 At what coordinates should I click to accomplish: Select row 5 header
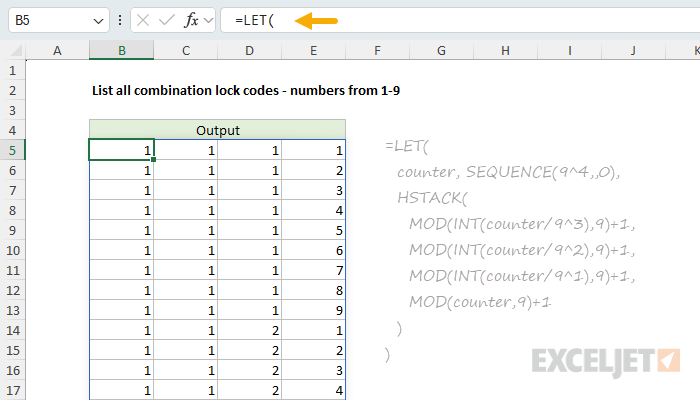pyautogui.click(x=12, y=150)
